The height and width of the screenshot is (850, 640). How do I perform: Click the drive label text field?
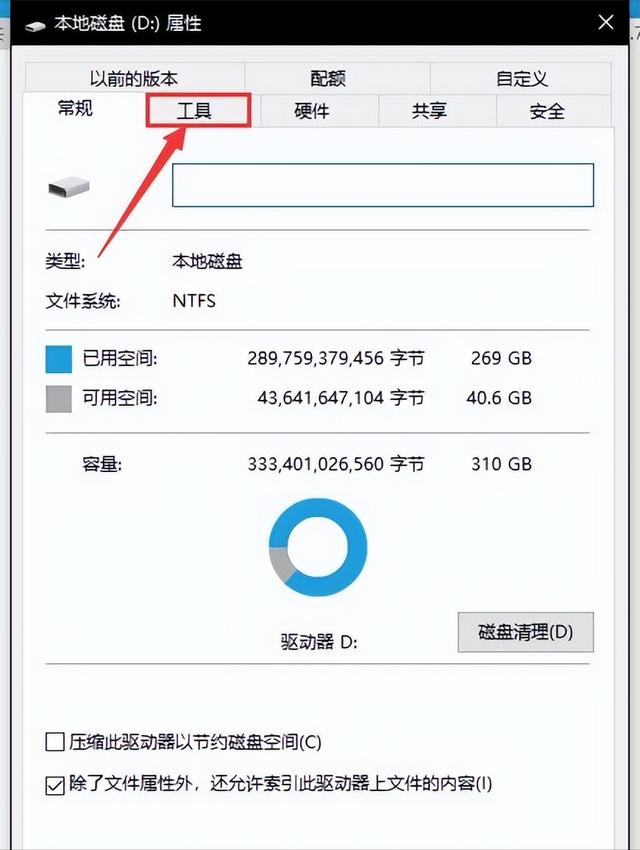(x=383, y=185)
